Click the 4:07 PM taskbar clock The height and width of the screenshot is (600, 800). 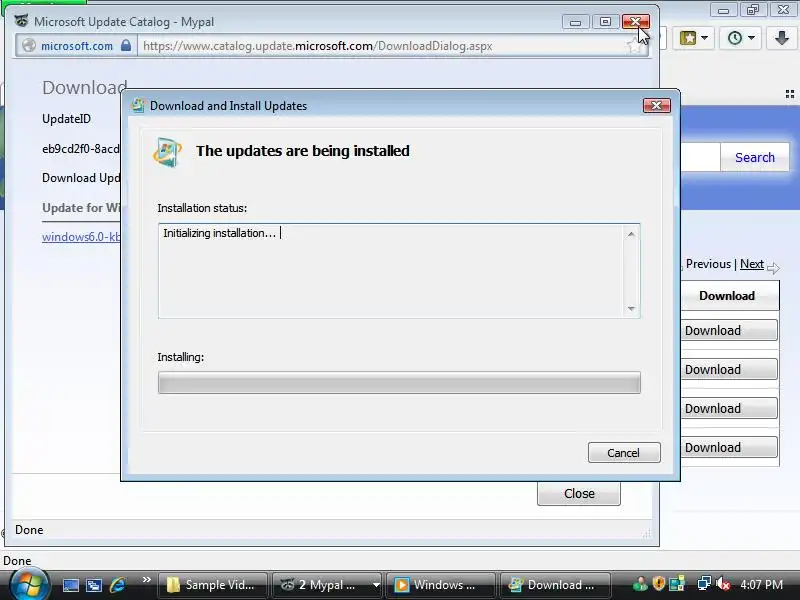coord(761,584)
